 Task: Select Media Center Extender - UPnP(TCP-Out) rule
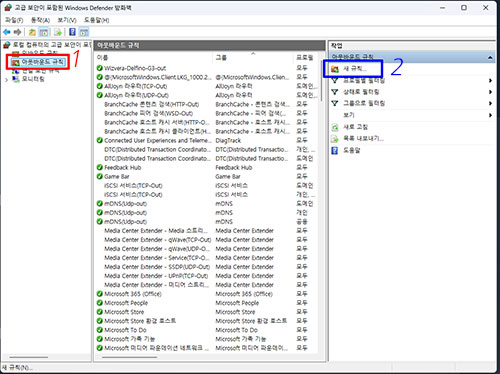point(207,276)
